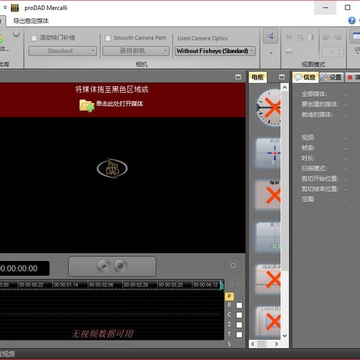Open the Without Fisheye (Standard) dropdown

pos(215,51)
